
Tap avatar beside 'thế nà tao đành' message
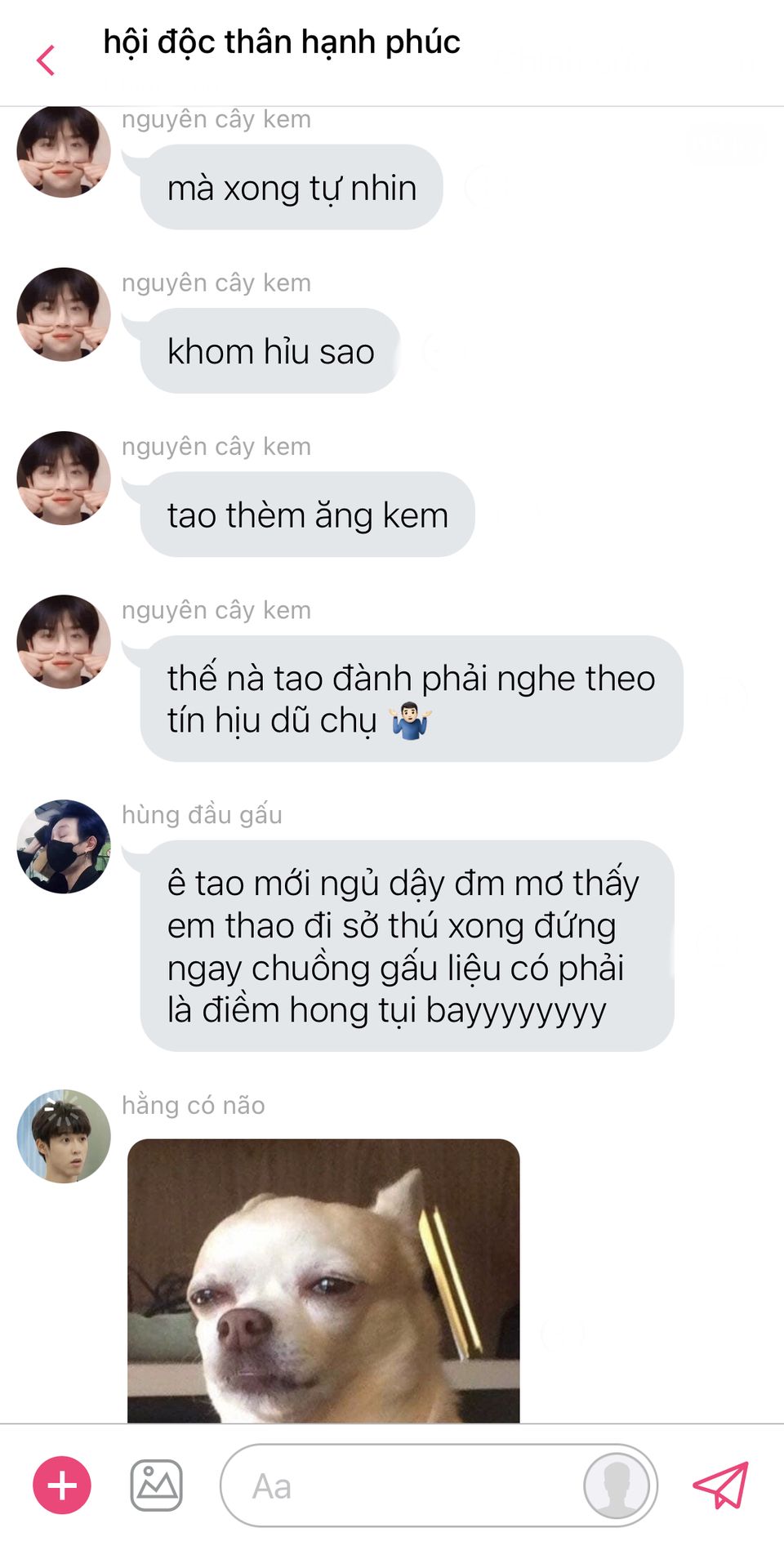pyautogui.click(x=64, y=641)
